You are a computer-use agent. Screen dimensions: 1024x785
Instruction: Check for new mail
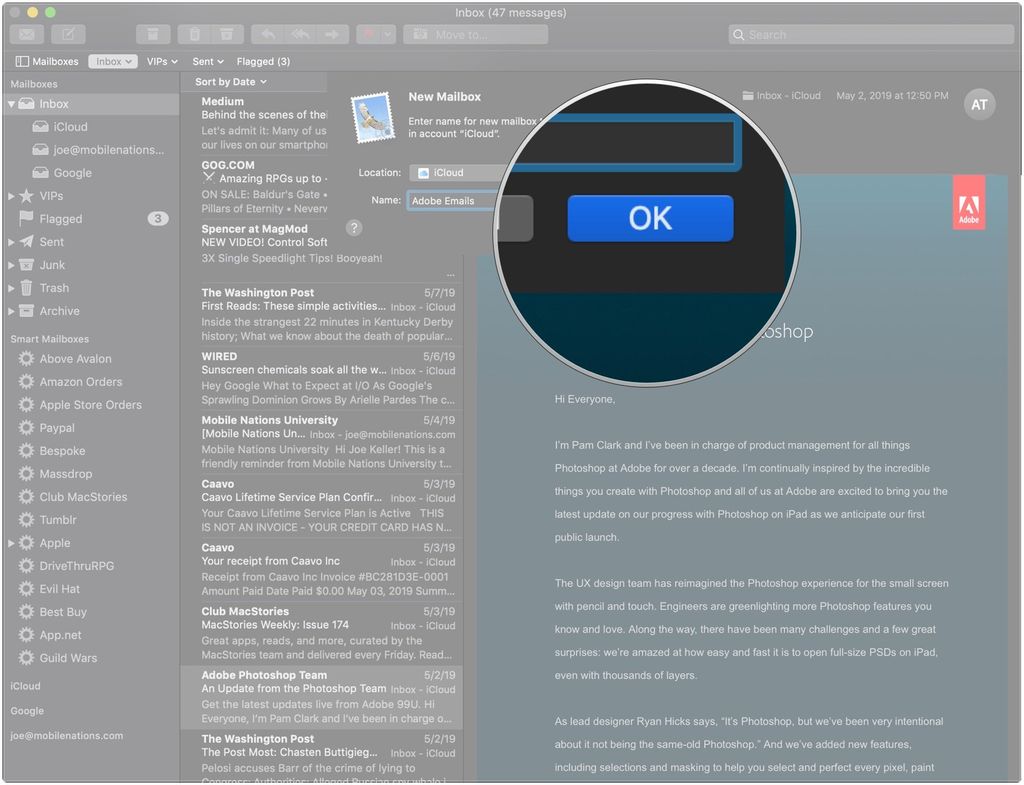25,33
